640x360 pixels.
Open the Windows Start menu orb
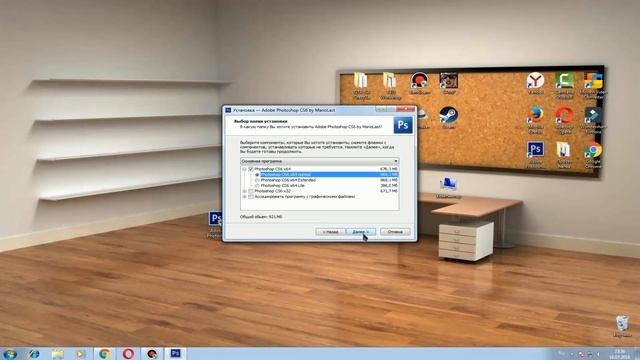[10, 353]
